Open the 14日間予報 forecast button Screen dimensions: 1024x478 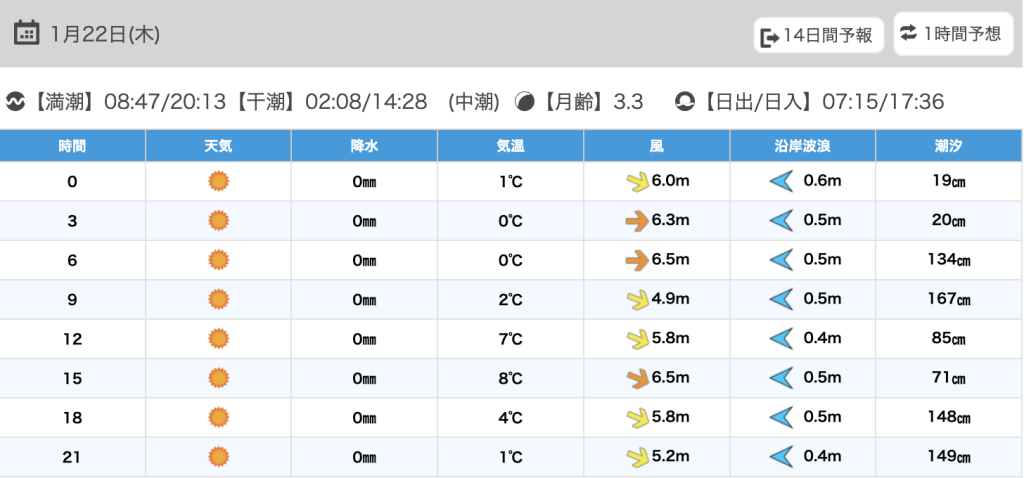(x=819, y=37)
